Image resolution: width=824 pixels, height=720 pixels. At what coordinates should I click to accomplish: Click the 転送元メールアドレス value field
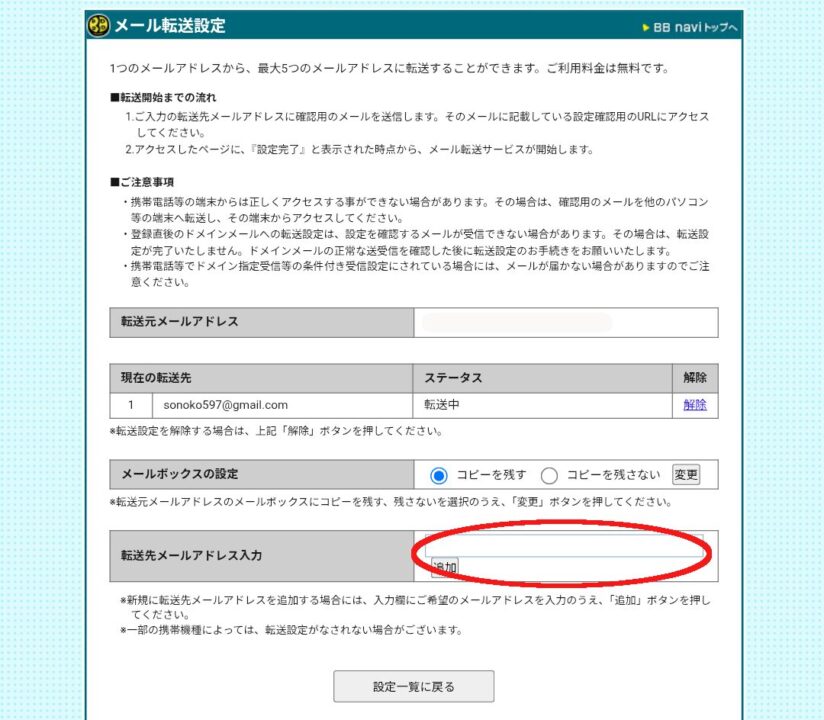pos(566,323)
